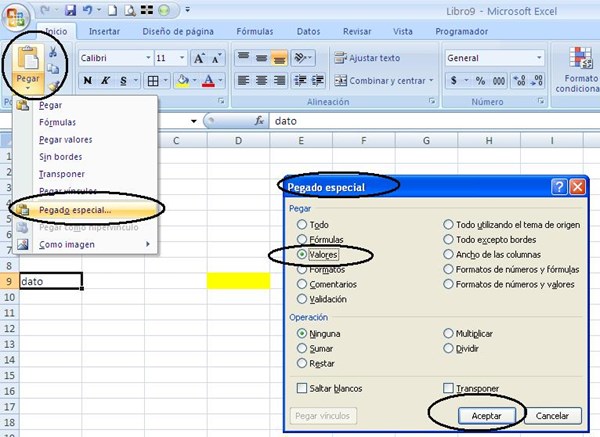Open the General number format dropdown
Image resolution: width=600 pixels, height=437 pixels.
pos(539,58)
